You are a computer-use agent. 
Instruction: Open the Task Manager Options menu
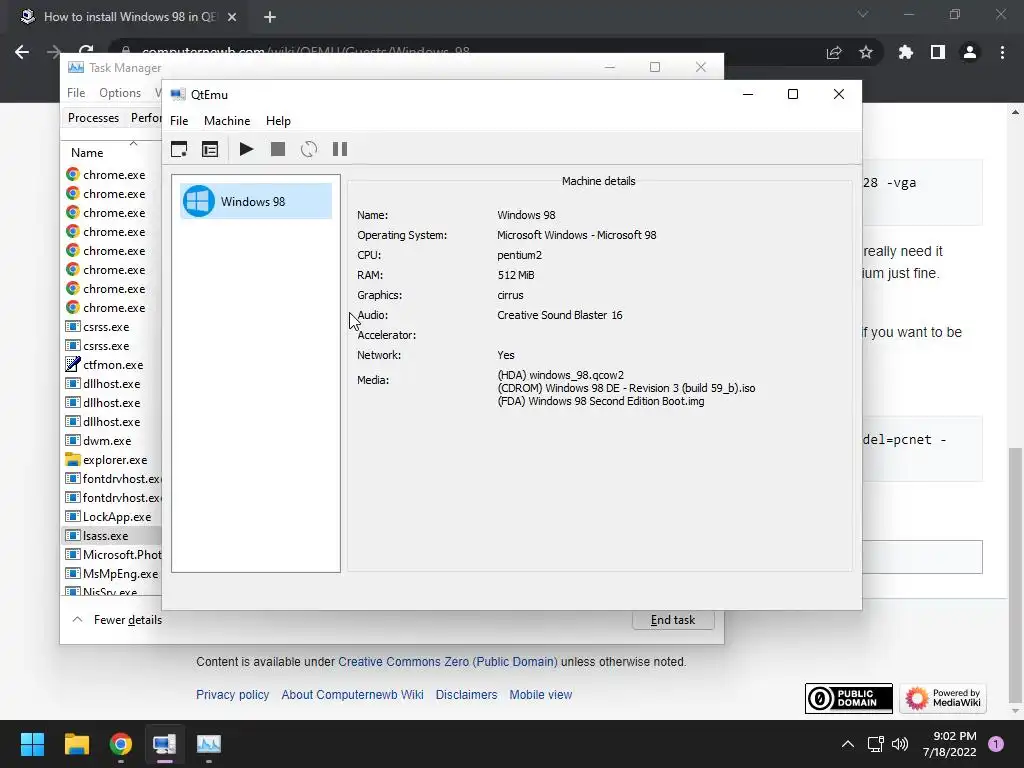click(120, 93)
